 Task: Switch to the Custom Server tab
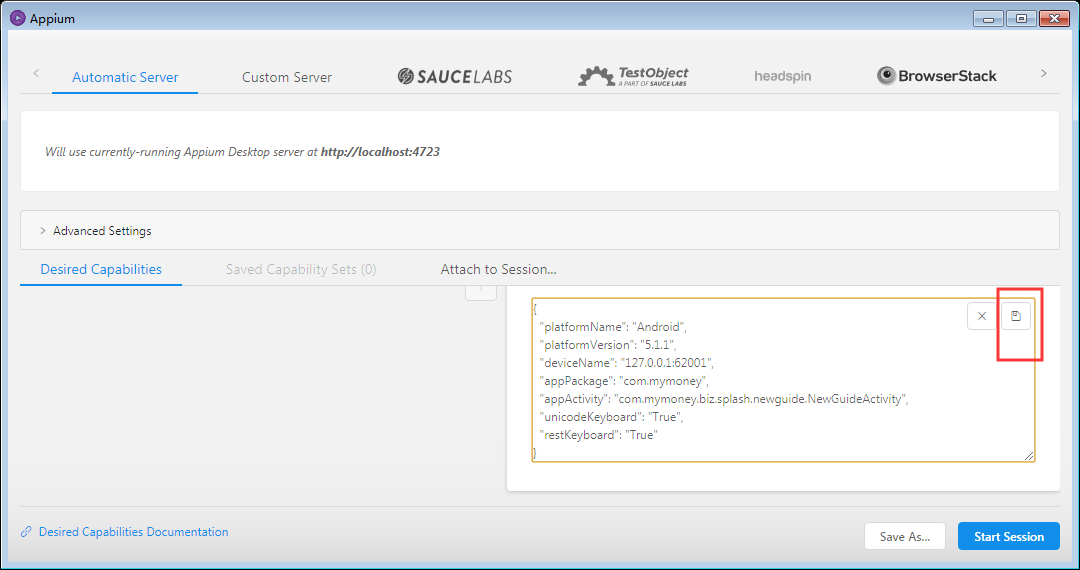pos(287,77)
